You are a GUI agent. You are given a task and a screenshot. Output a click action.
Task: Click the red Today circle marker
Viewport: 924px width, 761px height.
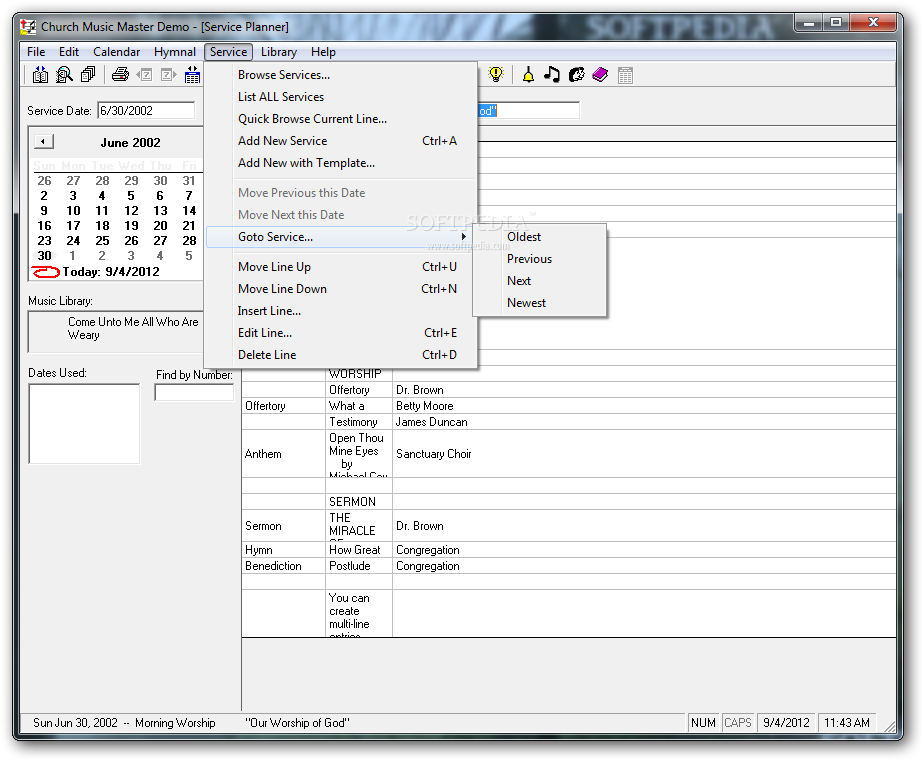click(45, 272)
